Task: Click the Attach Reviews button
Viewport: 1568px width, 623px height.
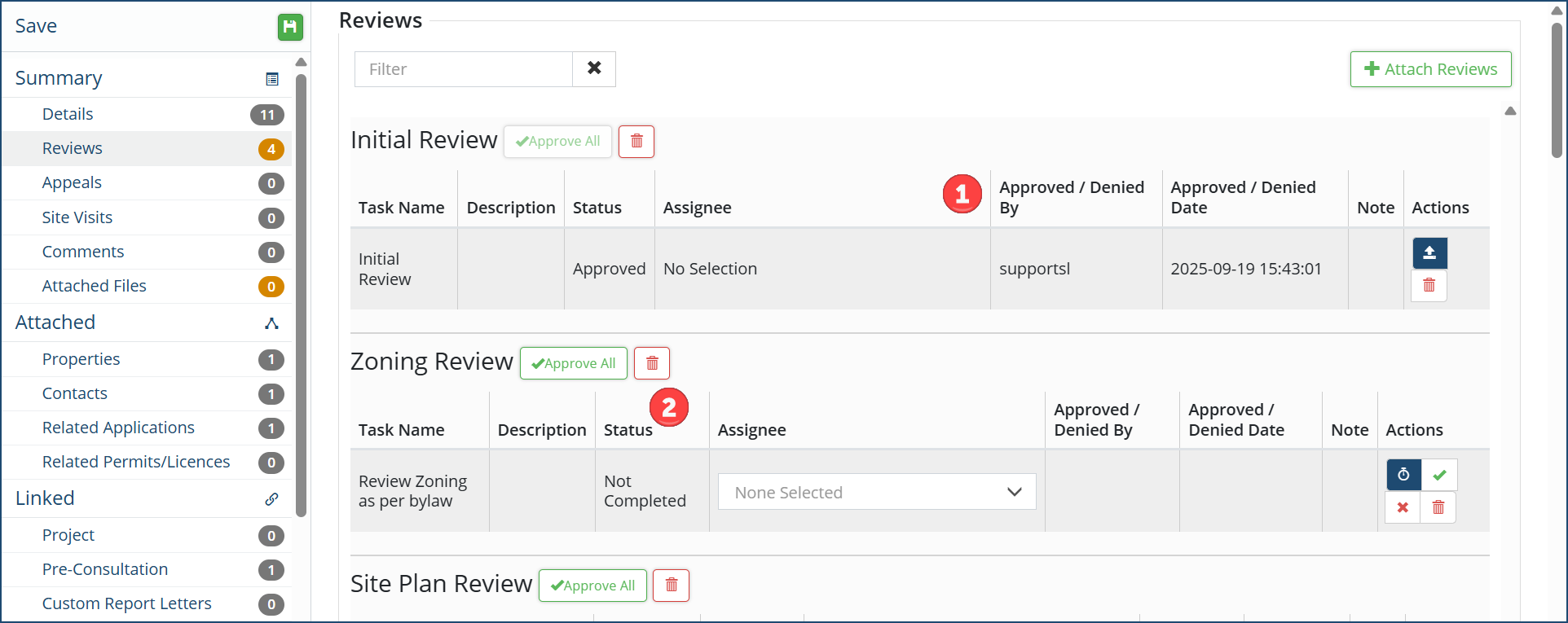Action: pos(1430,69)
